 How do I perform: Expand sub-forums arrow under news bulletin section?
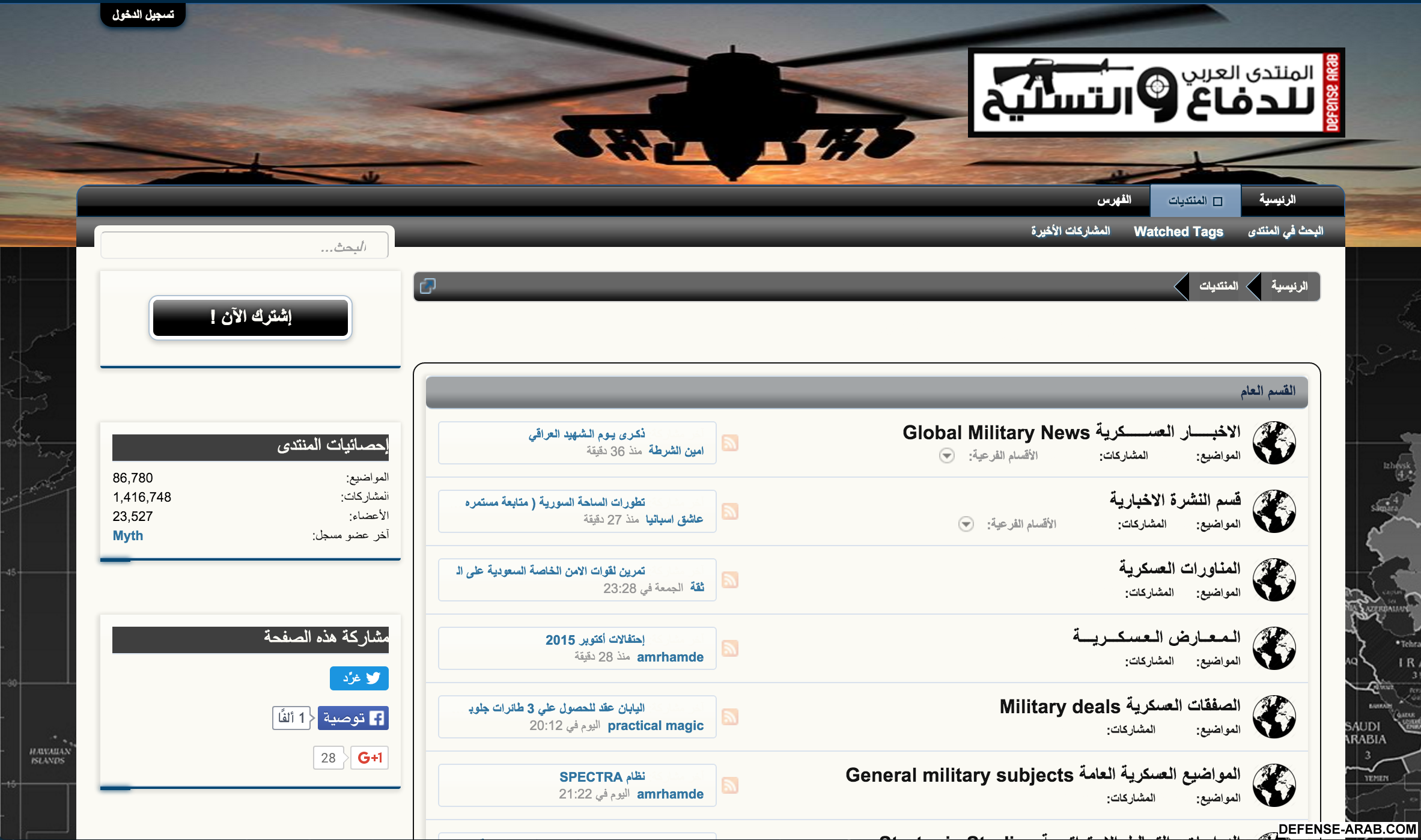(x=966, y=524)
